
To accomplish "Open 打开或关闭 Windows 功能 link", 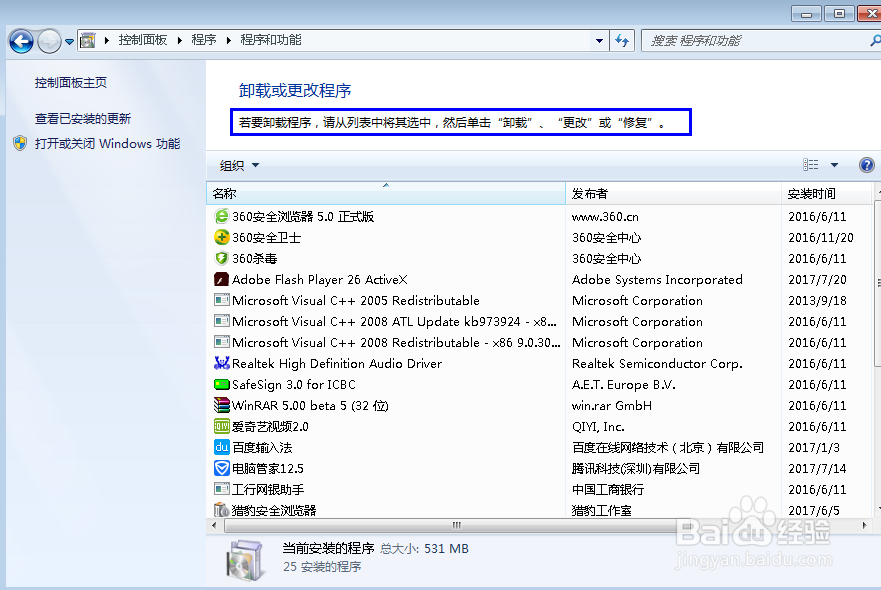I will 107,143.
